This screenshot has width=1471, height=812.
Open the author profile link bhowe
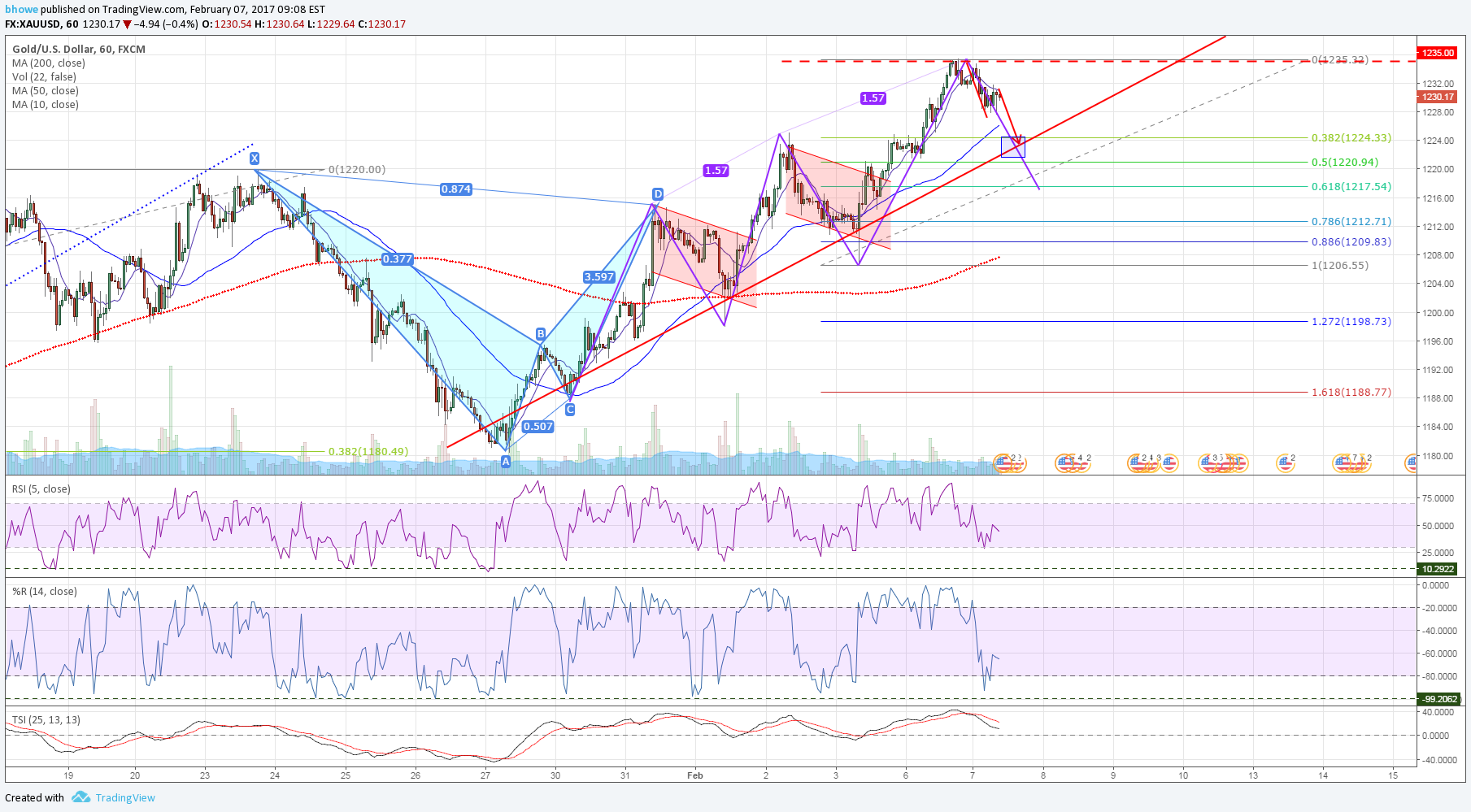click(21, 10)
